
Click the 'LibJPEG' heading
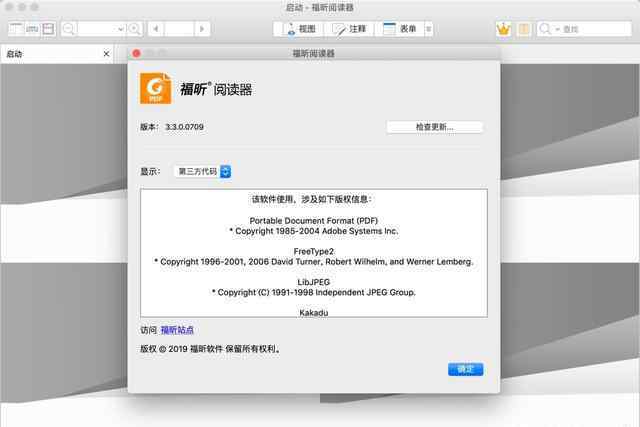click(x=313, y=282)
